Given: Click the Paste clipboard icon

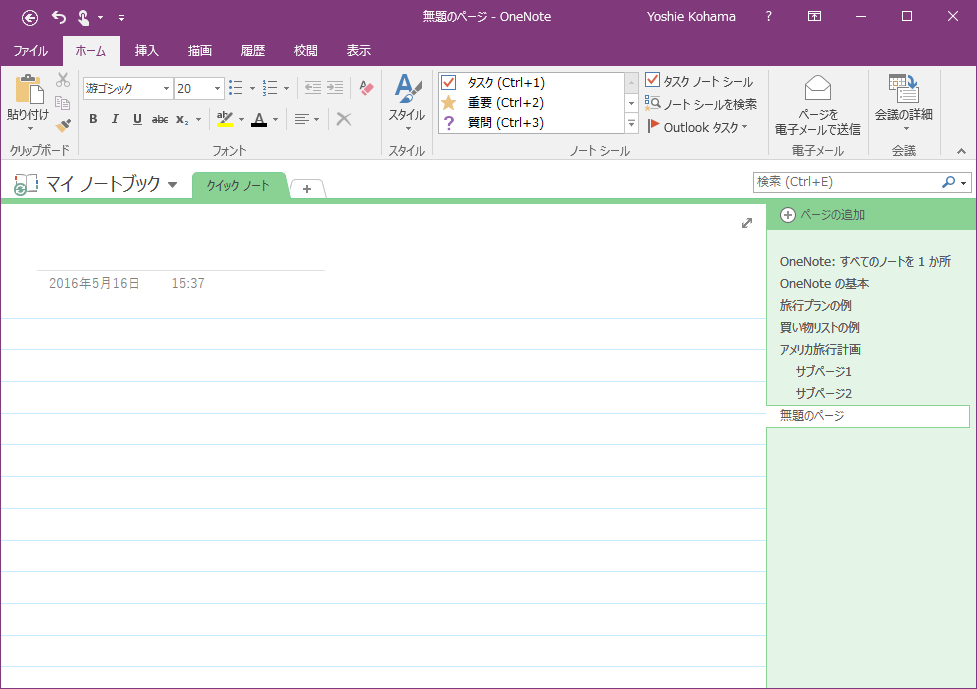Looking at the screenshot, I should pos(29,89).
